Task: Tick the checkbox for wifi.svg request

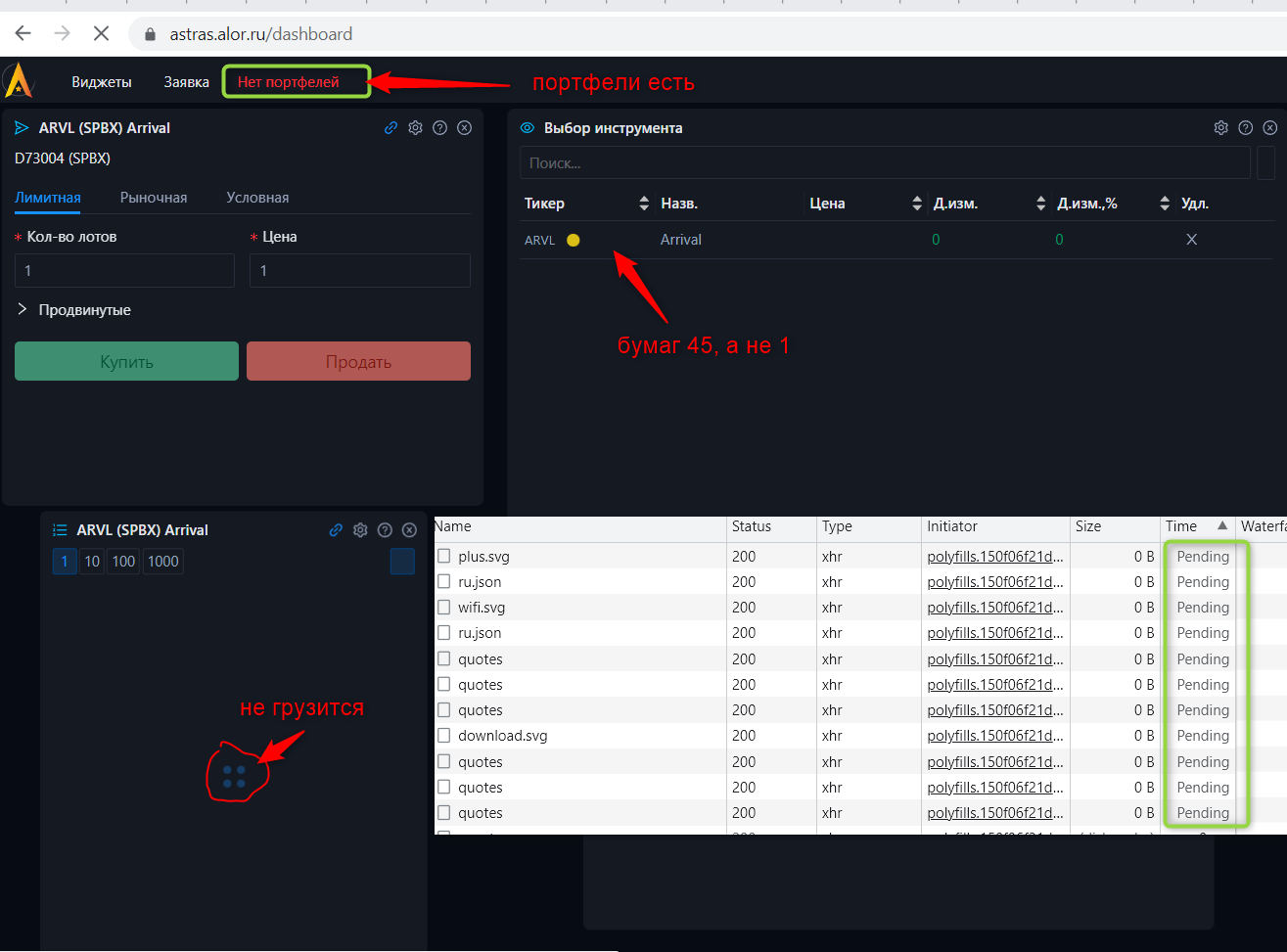Action: pos(444,608)
